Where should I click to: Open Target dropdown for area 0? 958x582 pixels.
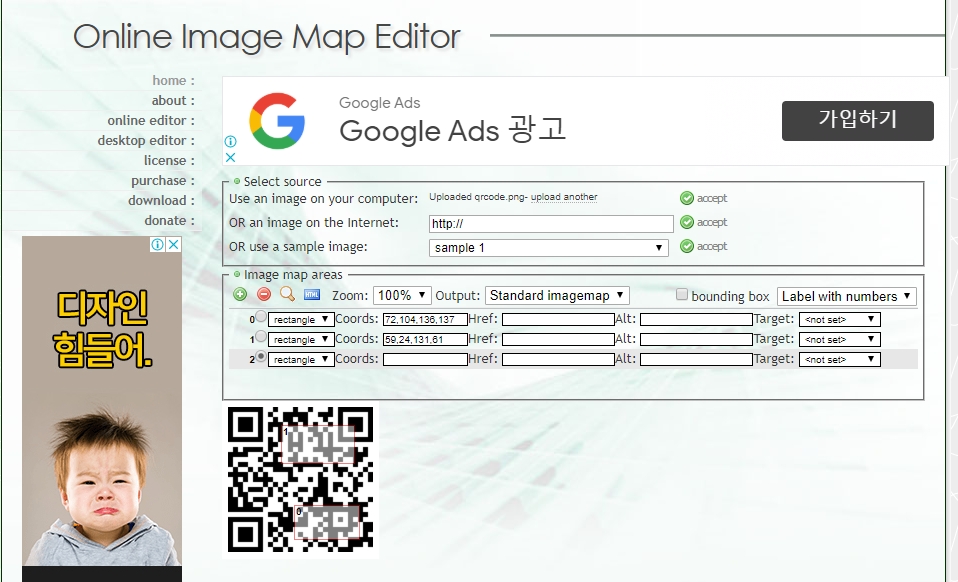pyautogui.click(x=839, y=319)
